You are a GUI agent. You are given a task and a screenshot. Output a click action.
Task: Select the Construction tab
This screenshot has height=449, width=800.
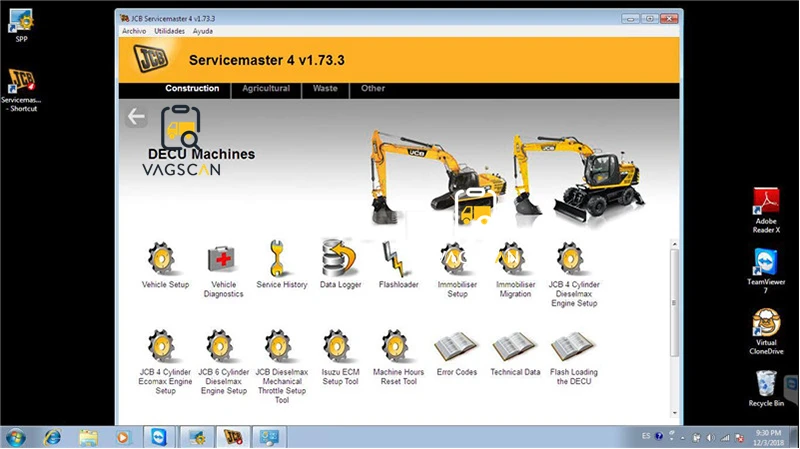pos(192,88)
